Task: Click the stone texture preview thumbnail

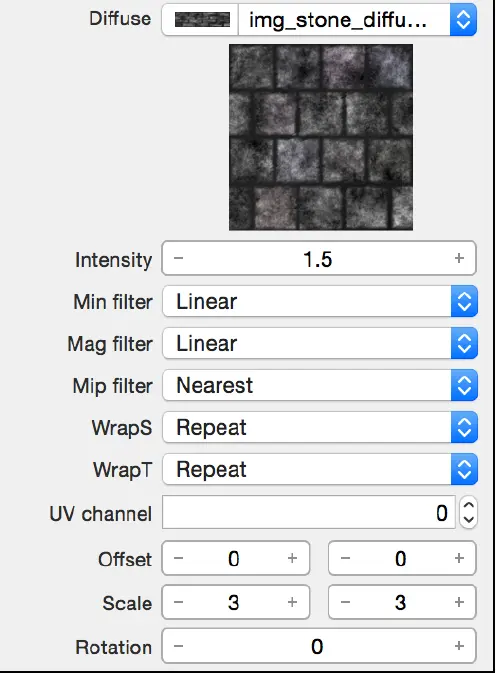Action: pyautogui.click(x=321, y=137)
